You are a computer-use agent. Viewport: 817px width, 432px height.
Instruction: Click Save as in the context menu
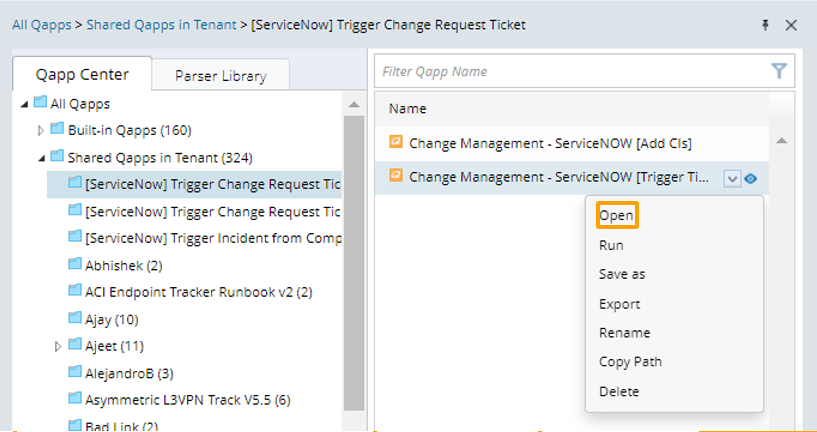pyautogui.click(x=622, y=274)
